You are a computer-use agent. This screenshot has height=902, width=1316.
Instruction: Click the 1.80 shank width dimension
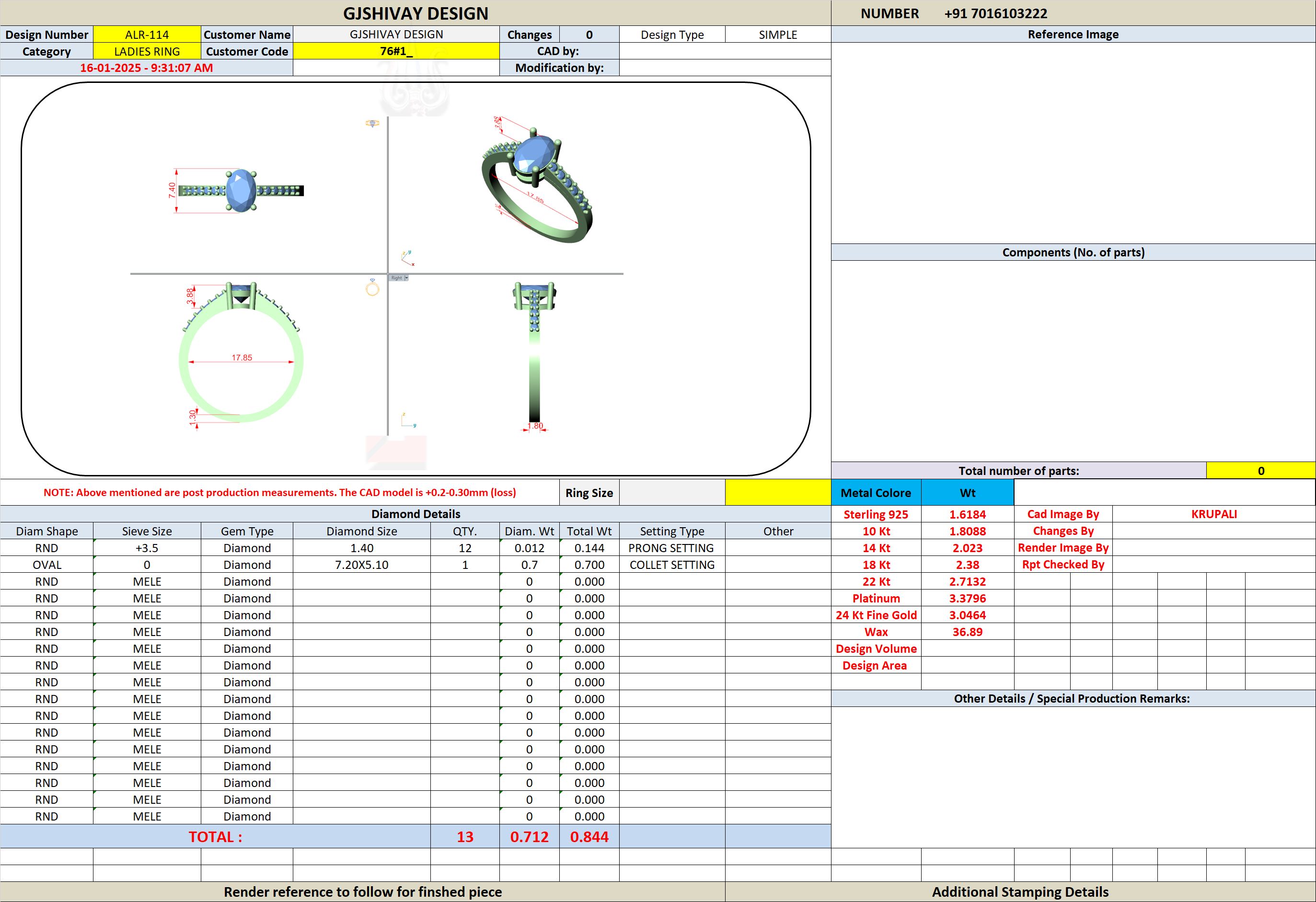pyautogui.click(x=535, y=426)
